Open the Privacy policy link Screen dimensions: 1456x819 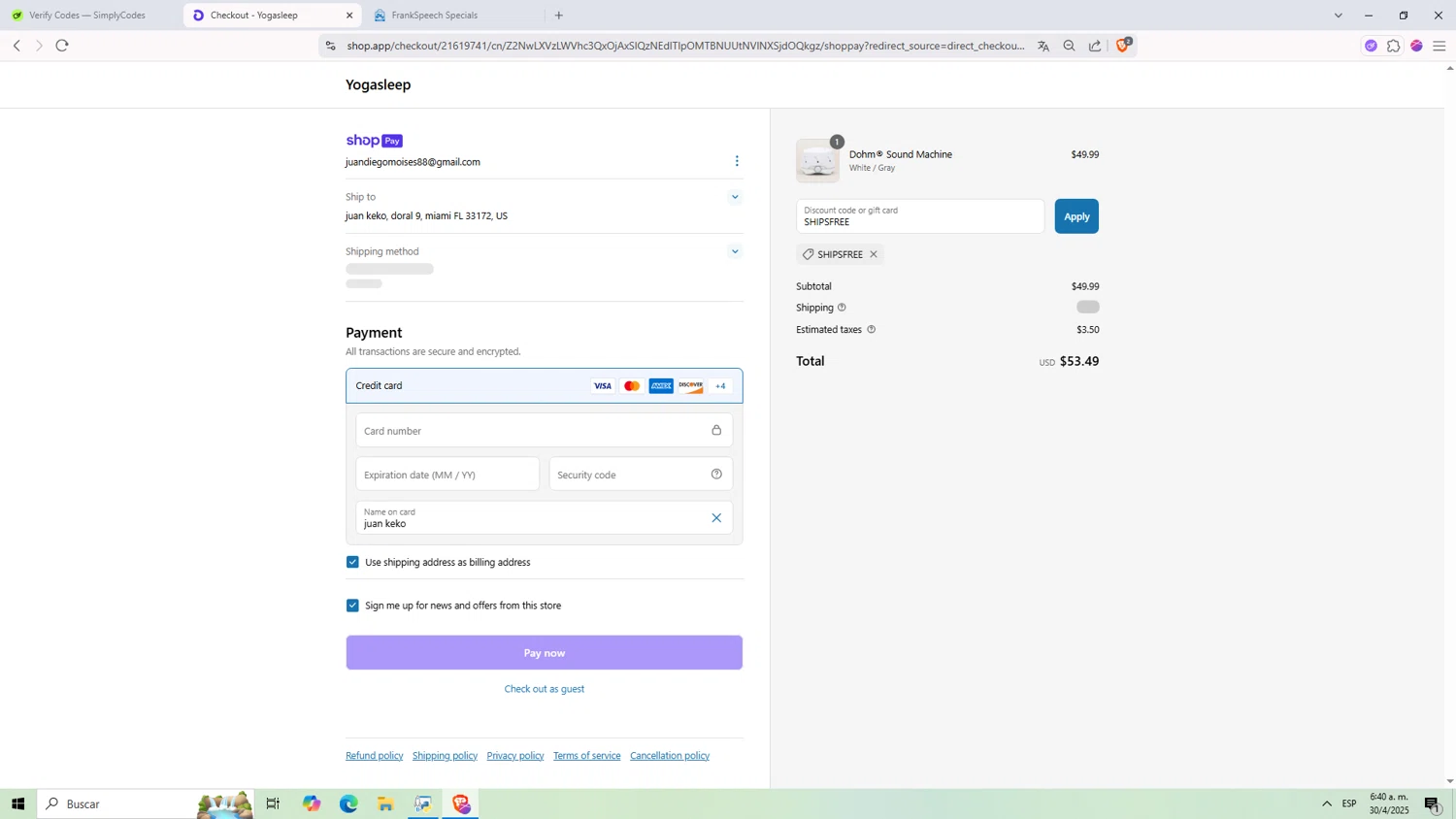515,756
